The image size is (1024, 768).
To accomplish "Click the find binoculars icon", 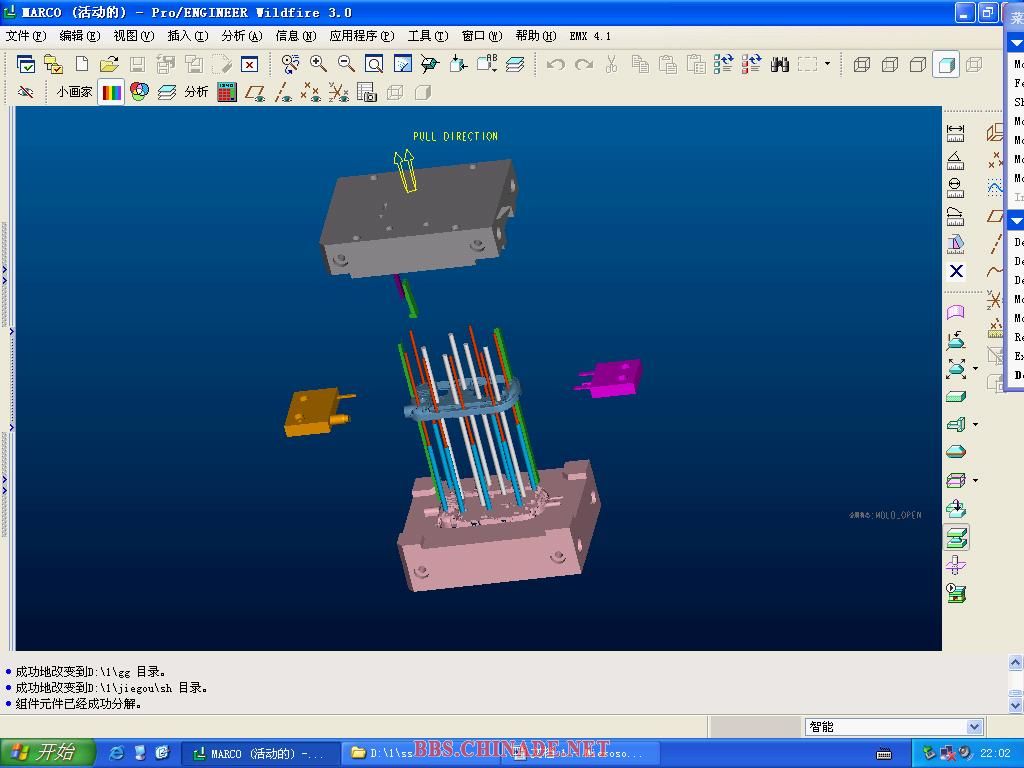I will 779,64.
